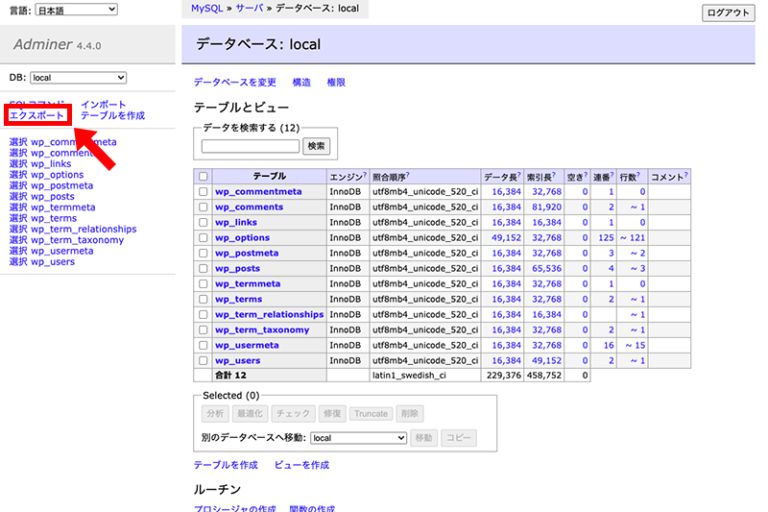Open wp_posts table link in table list
Viewport: 768px width, 512px height.
click(x=238, y=268)
